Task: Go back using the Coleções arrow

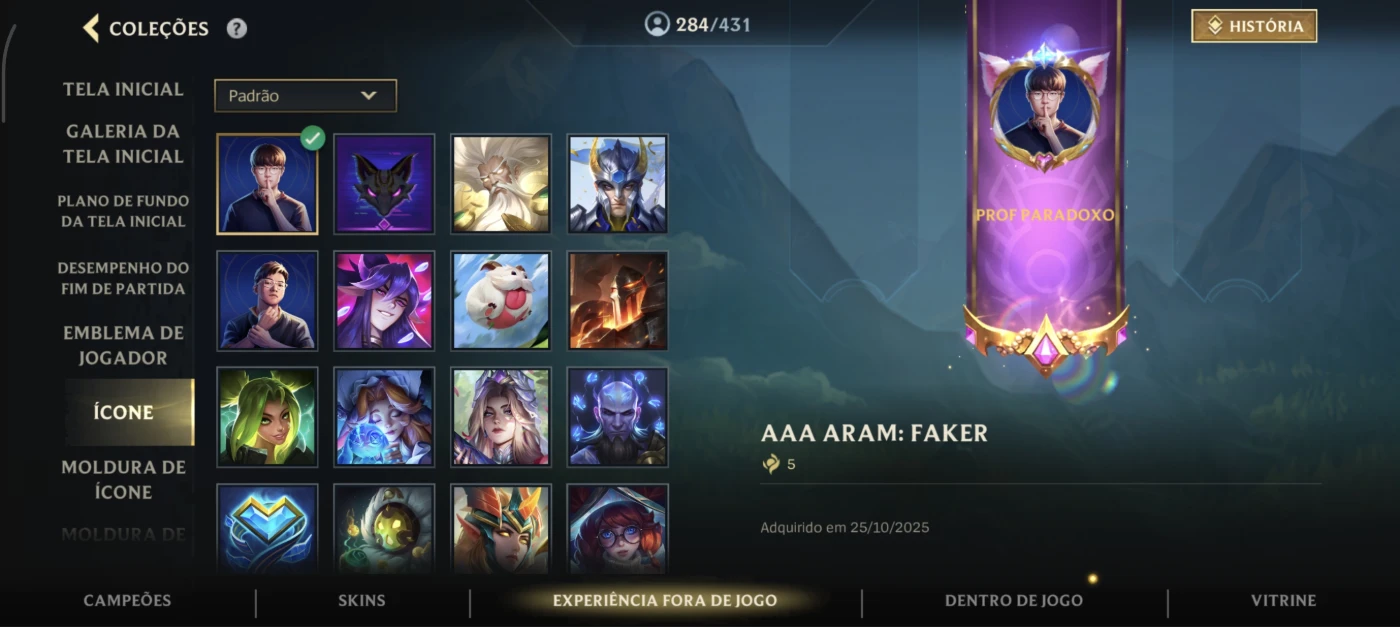Action: [x=91, y=28]
